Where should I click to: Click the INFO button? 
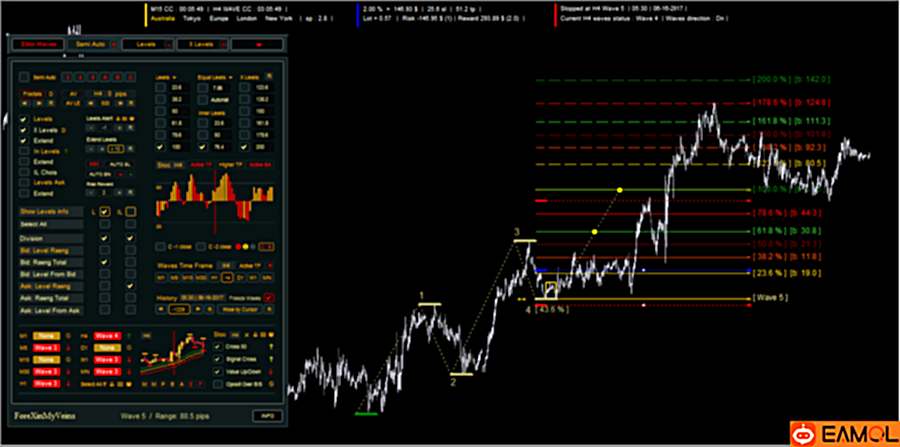267,416
